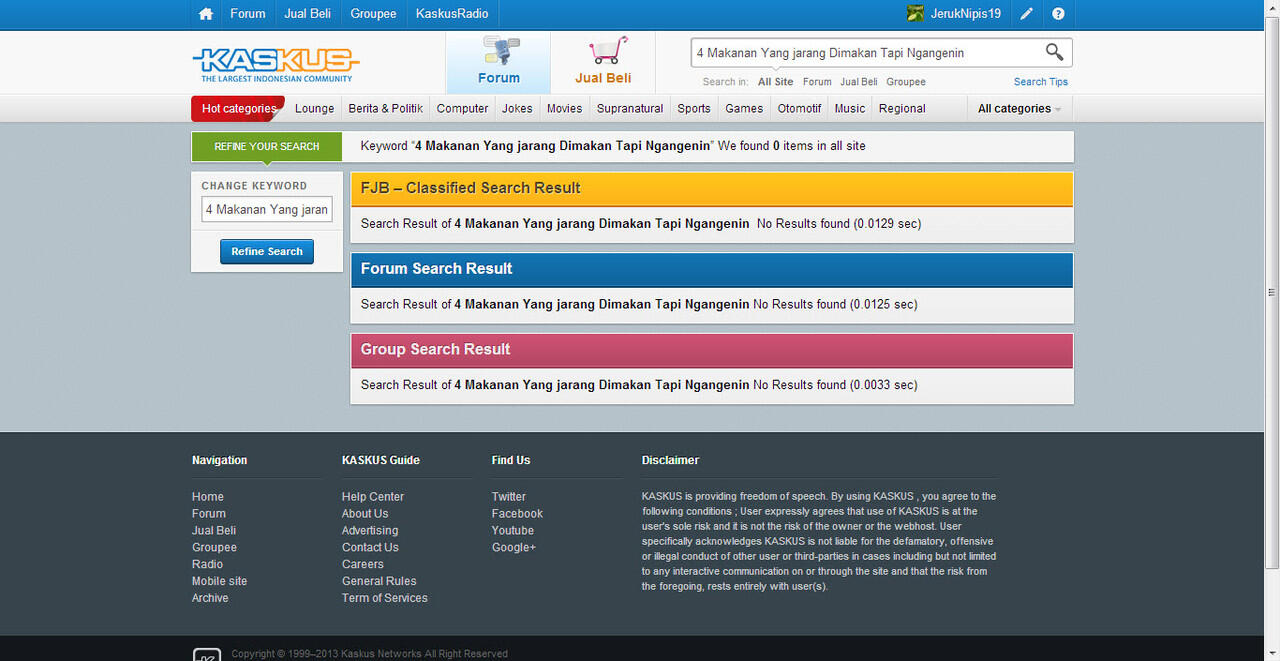
Task: Select 'Jual Beli' search scope option
Action: [x=858, y=82]
